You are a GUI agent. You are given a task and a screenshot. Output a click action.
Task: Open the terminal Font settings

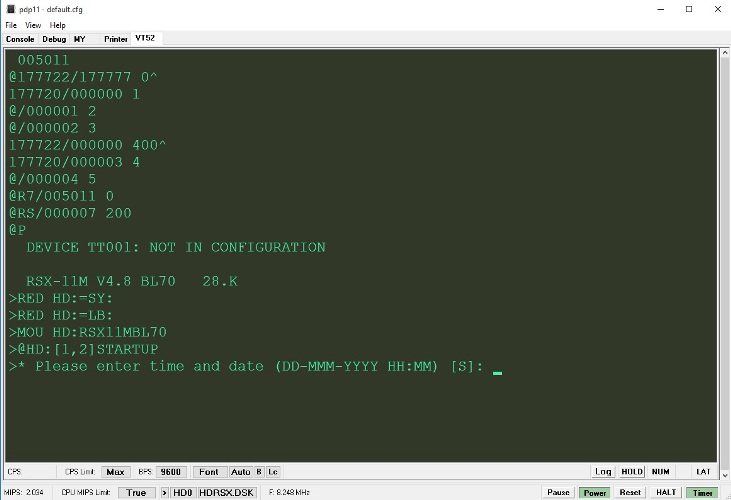coord(208,471)
